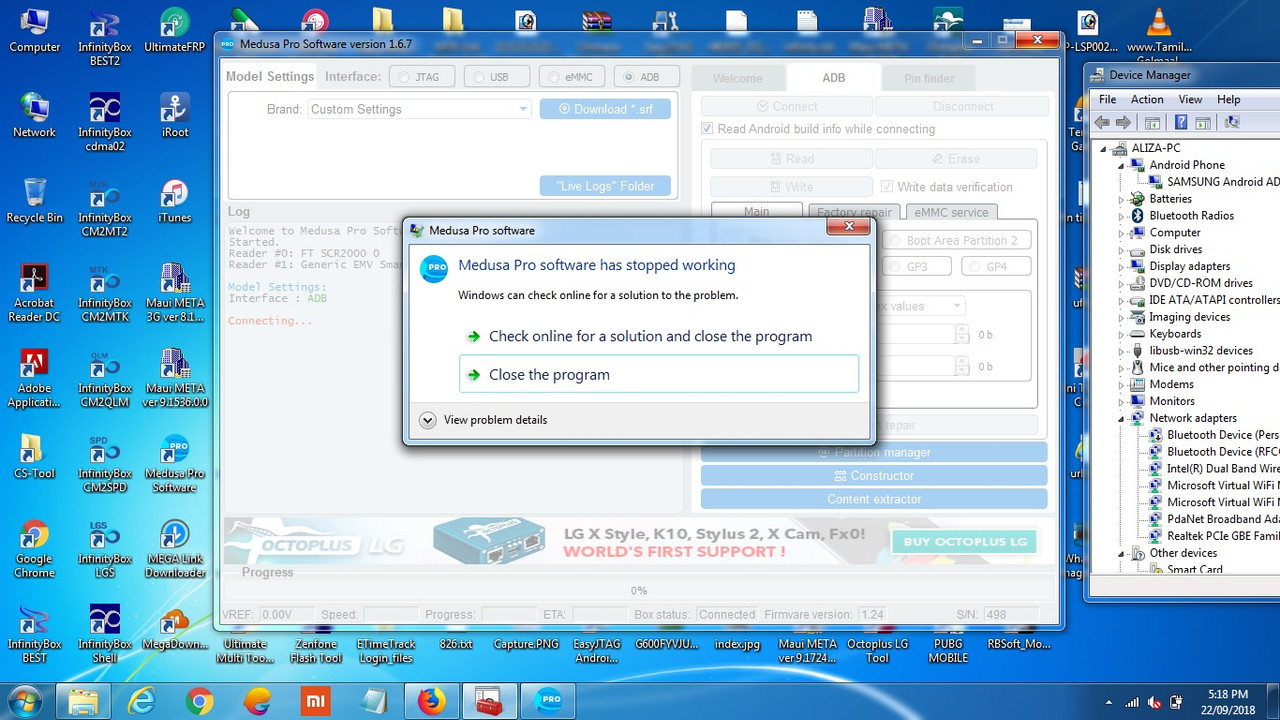The width and height of the screenshot is (1280, 720).
Task: Switch to the Welcome tab
Action: click(x=737, y=78)
